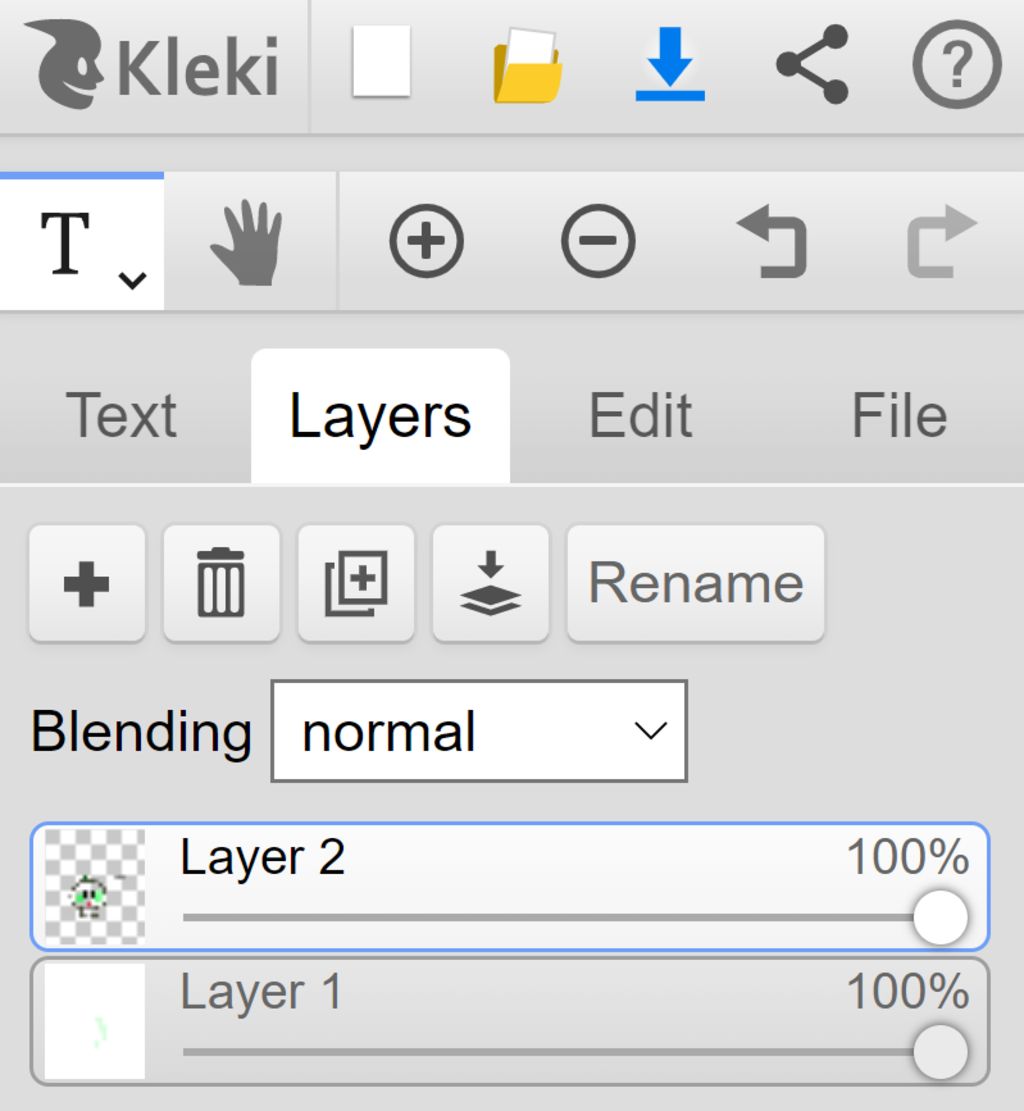Screen dimensions: 1024x1111
Task: Open an image via folder icon
Action: pos(527,66)
